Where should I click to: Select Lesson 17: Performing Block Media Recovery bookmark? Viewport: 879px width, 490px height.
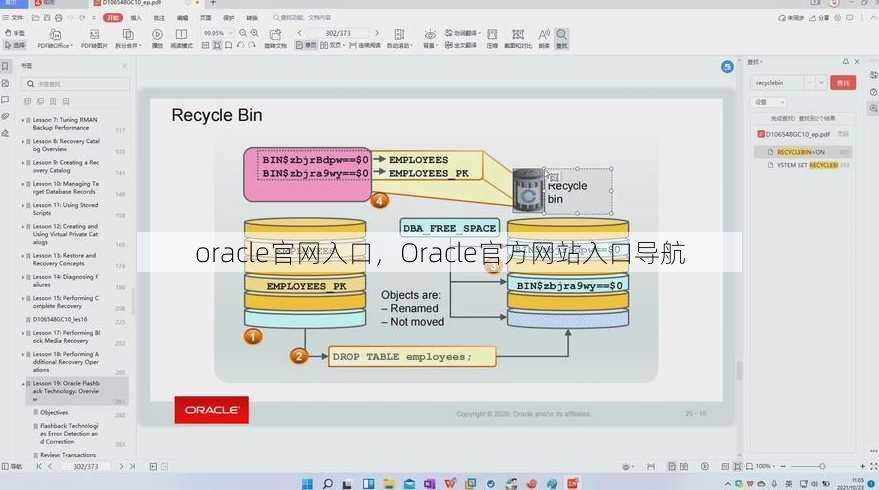(x=66, y=337)
